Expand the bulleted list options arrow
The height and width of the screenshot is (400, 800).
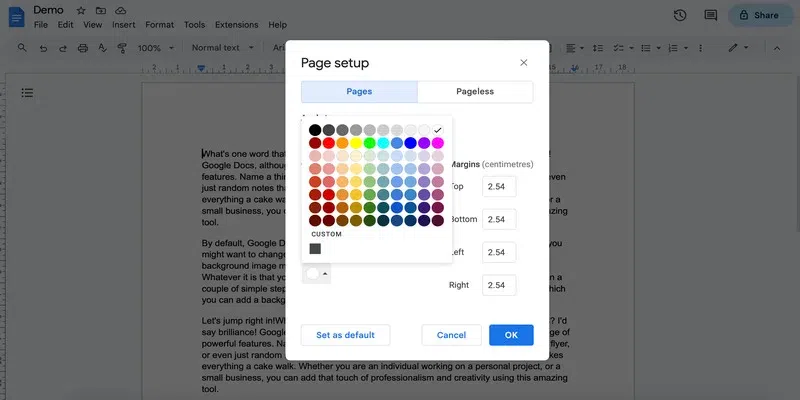(659, 48)
